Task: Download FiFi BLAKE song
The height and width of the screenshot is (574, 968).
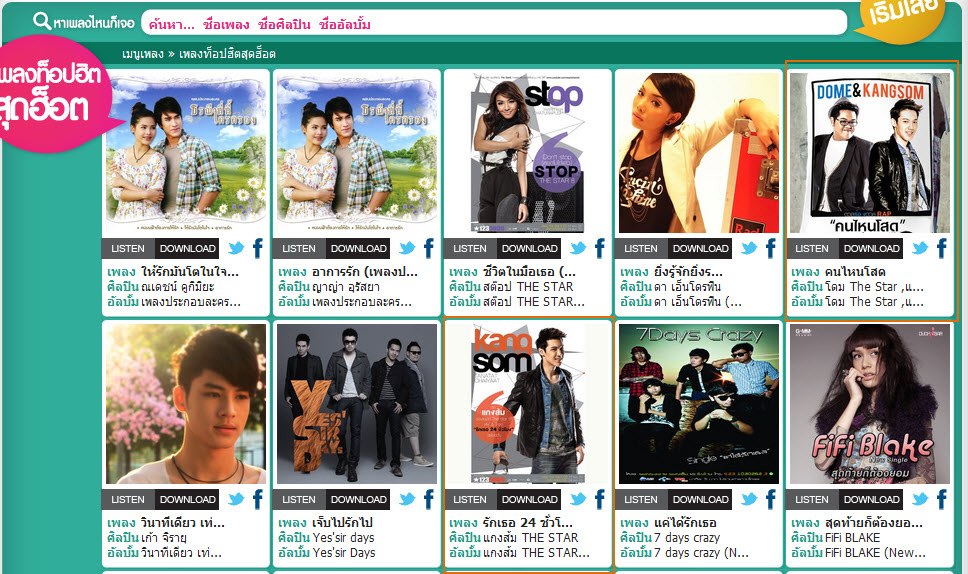Action: coord(871,500)
